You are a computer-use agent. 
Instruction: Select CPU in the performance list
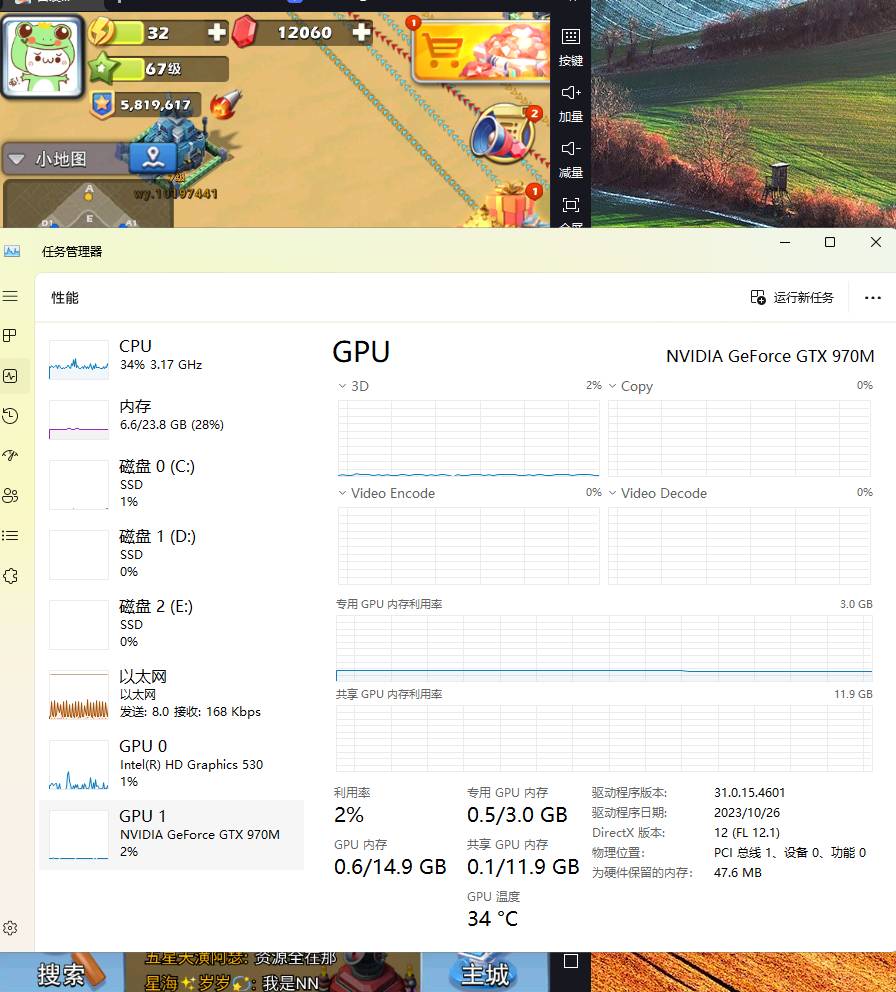(x=170, y=356)
